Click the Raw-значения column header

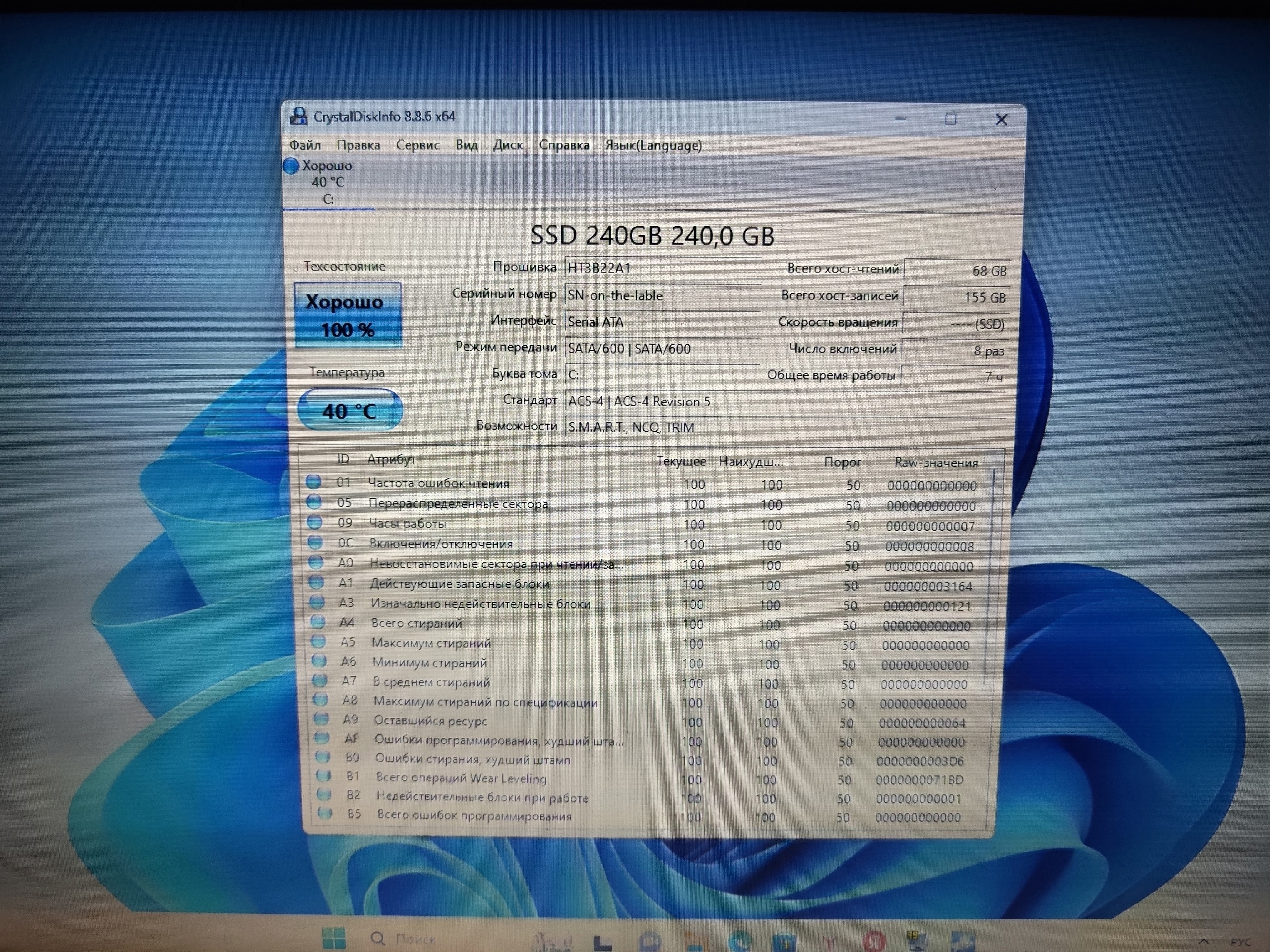(x=936, y=463)
